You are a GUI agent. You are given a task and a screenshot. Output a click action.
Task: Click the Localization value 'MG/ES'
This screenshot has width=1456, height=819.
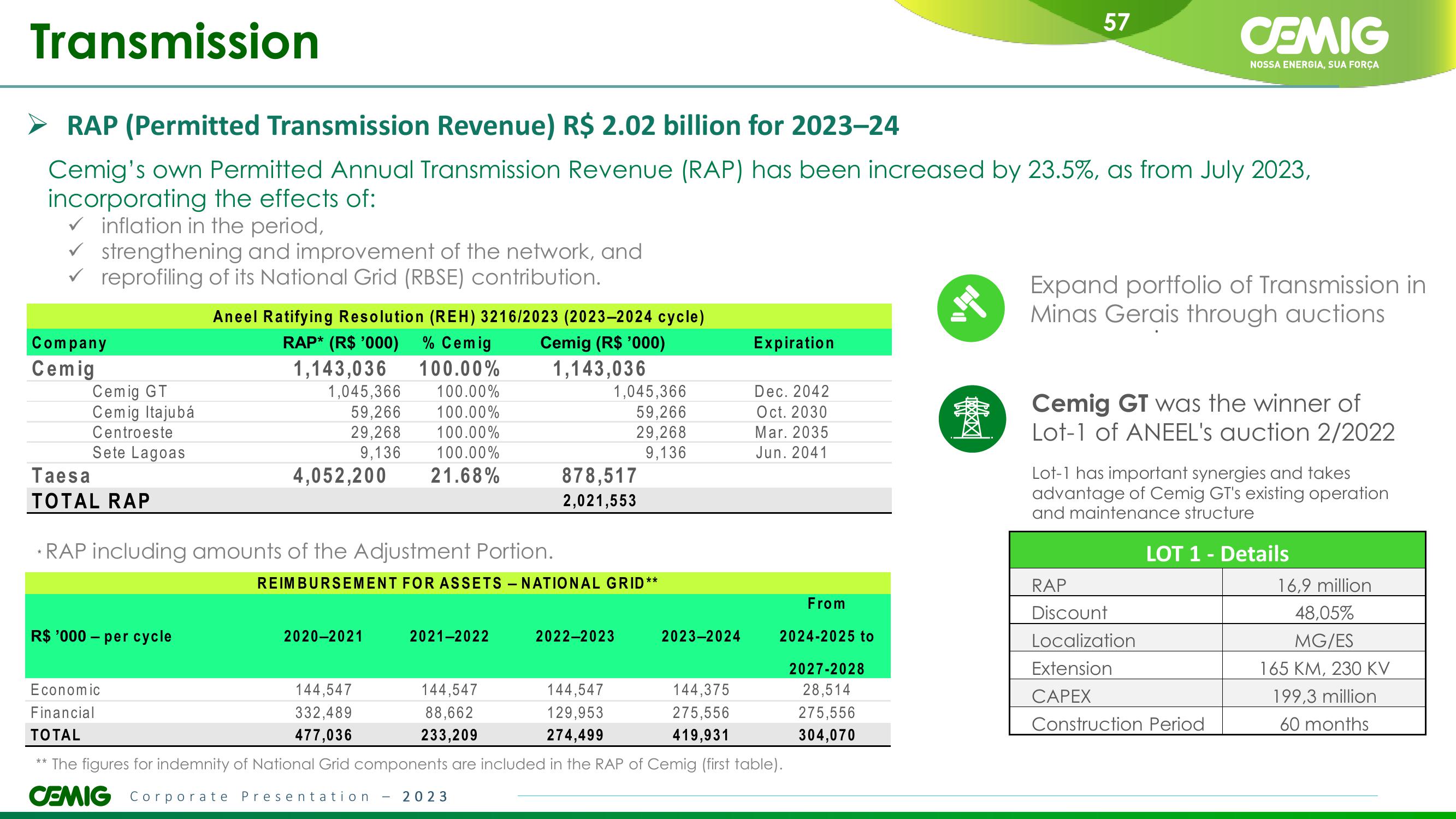click(1324, 640)
